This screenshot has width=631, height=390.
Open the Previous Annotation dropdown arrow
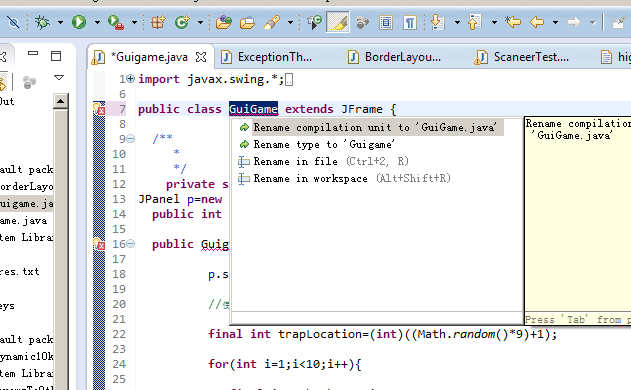[x=494, y=23]
